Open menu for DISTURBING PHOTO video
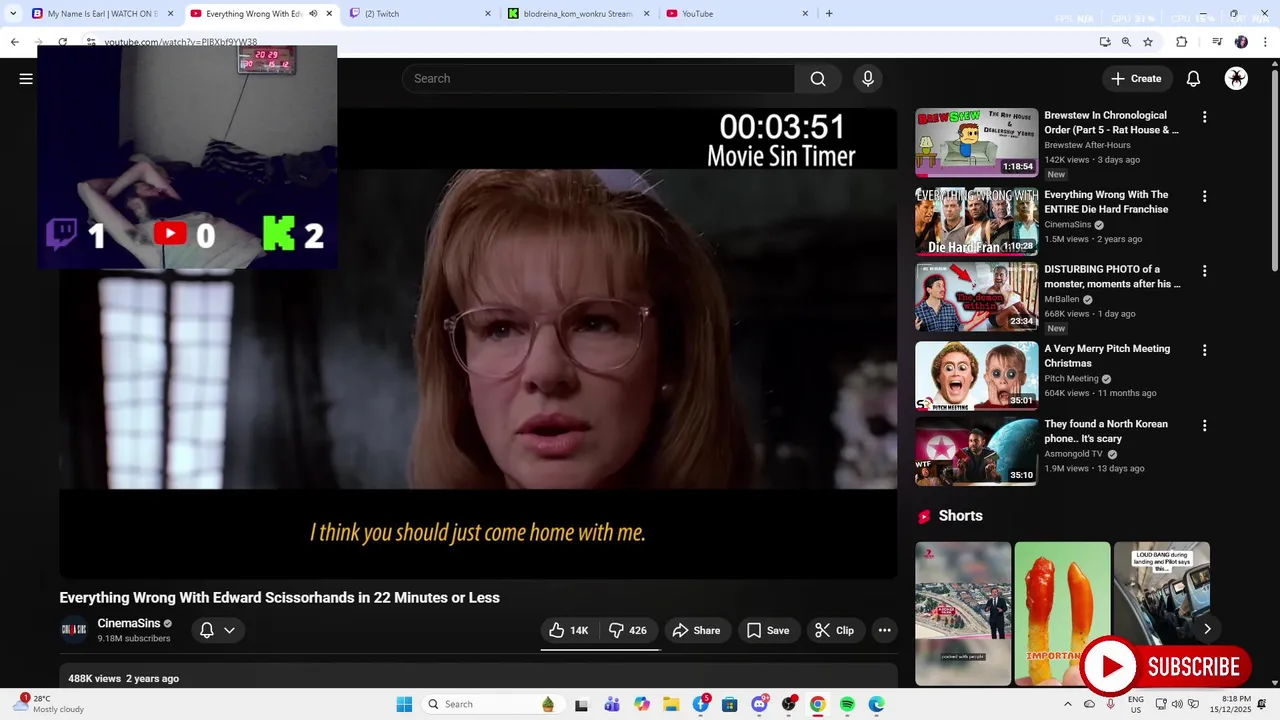Screen dimensions: 1280x720 pyautogui.click(x=1204, y=271)
